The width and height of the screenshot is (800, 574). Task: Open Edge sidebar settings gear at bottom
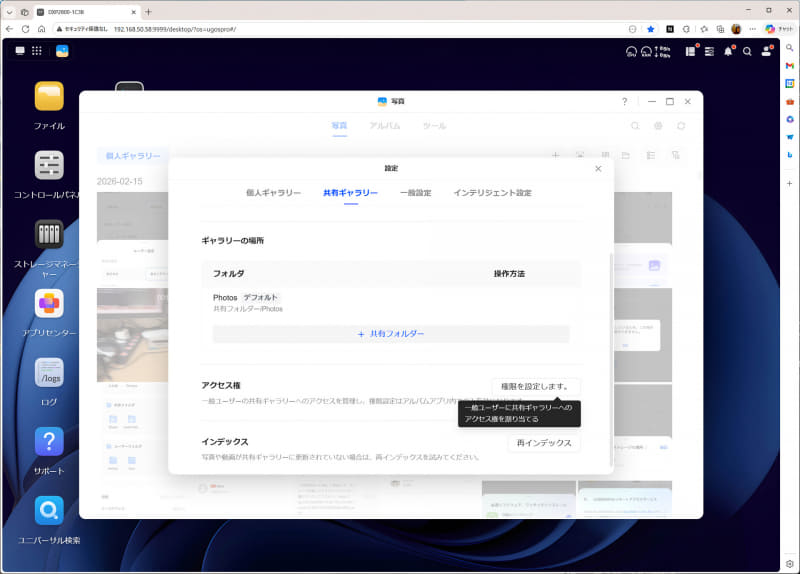tap(790, 564)
